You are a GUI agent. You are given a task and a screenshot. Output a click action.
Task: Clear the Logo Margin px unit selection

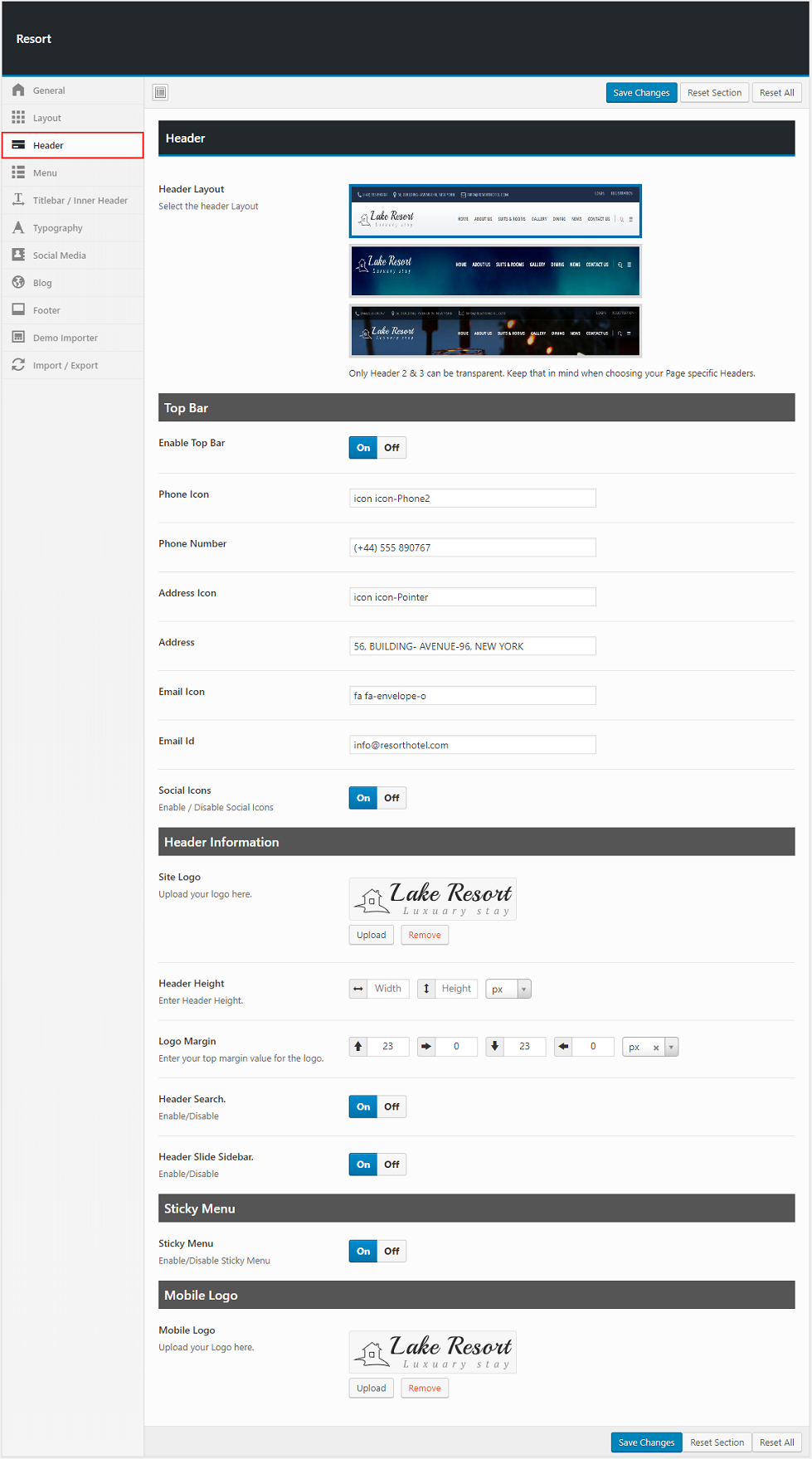pyautogui.click(x=656, y=1048)
